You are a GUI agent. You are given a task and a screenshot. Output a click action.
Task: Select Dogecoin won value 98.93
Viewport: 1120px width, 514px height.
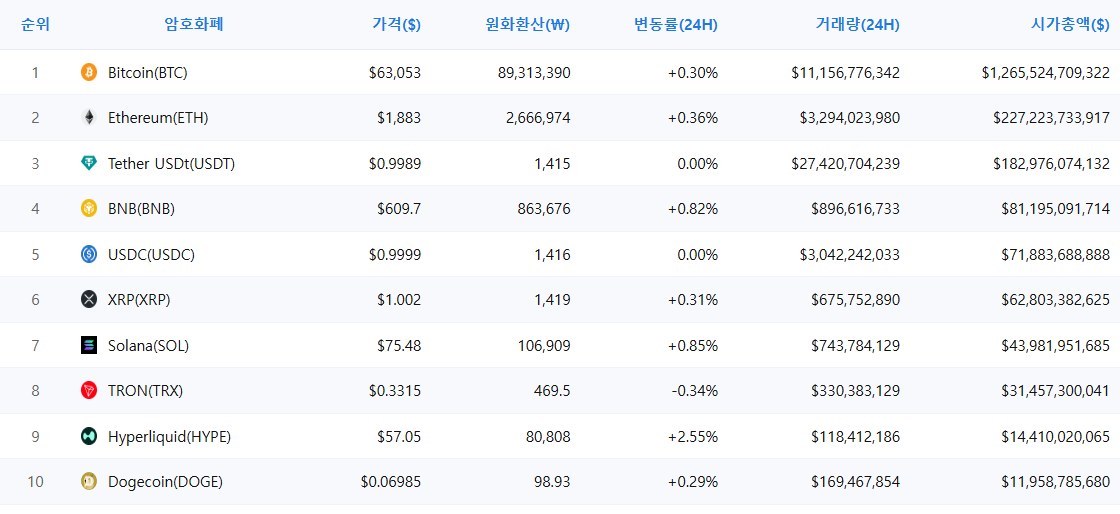click(552, 482)
